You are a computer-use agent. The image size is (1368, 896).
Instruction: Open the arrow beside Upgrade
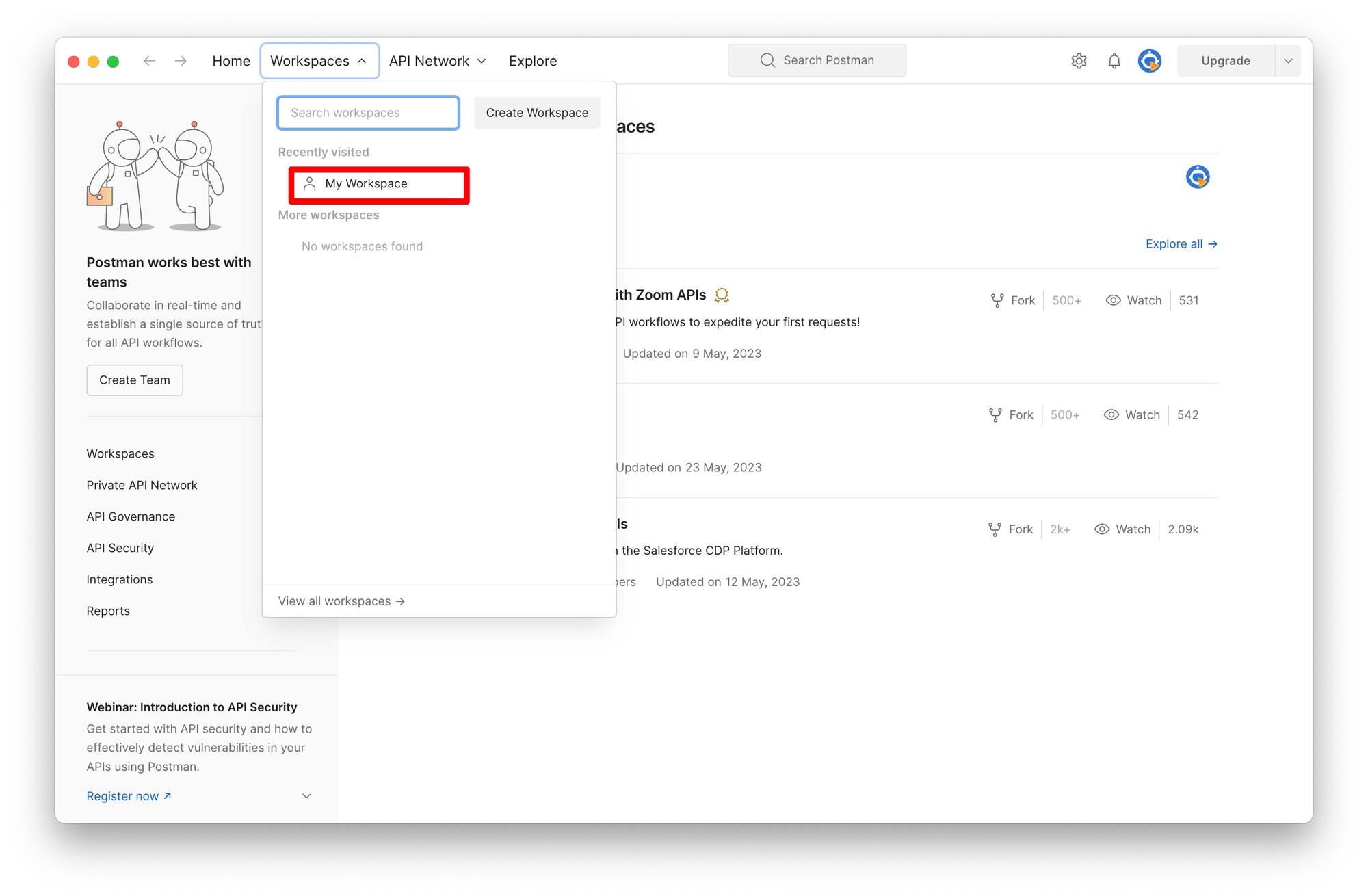pyautogui.click(x=1288, y=61)
